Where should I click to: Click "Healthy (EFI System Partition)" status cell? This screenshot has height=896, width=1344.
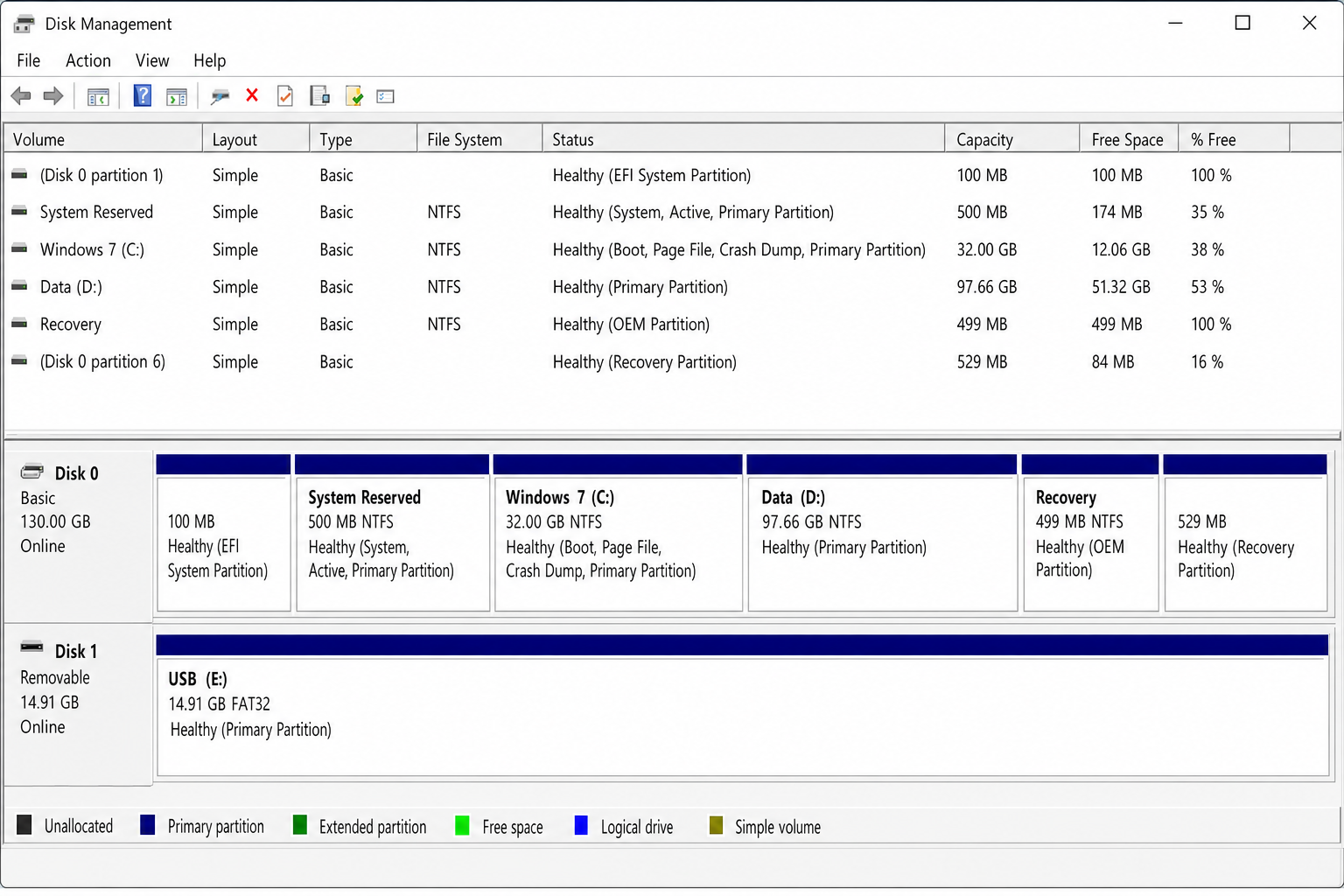652,175
